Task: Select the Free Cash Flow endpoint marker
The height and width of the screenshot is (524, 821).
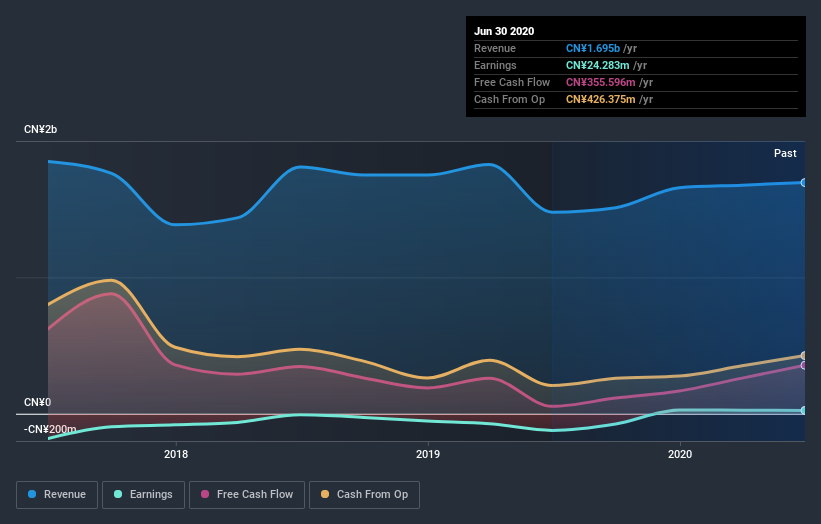Action: point(803,365)
